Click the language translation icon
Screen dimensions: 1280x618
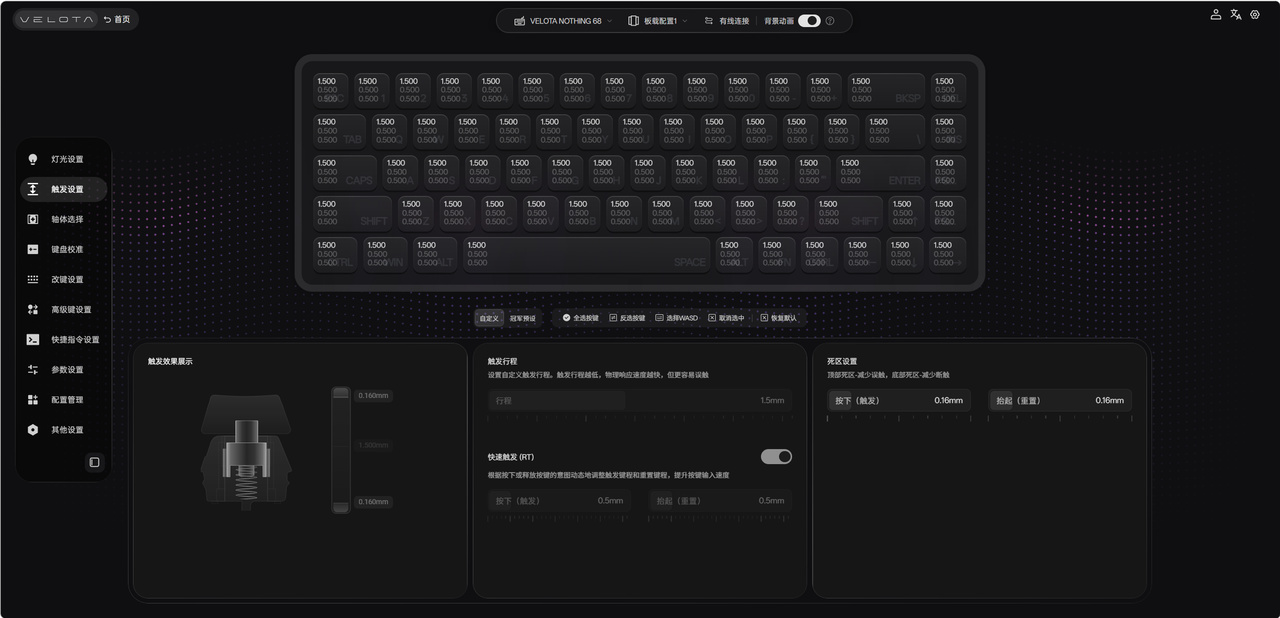[x=1235, y=14]
